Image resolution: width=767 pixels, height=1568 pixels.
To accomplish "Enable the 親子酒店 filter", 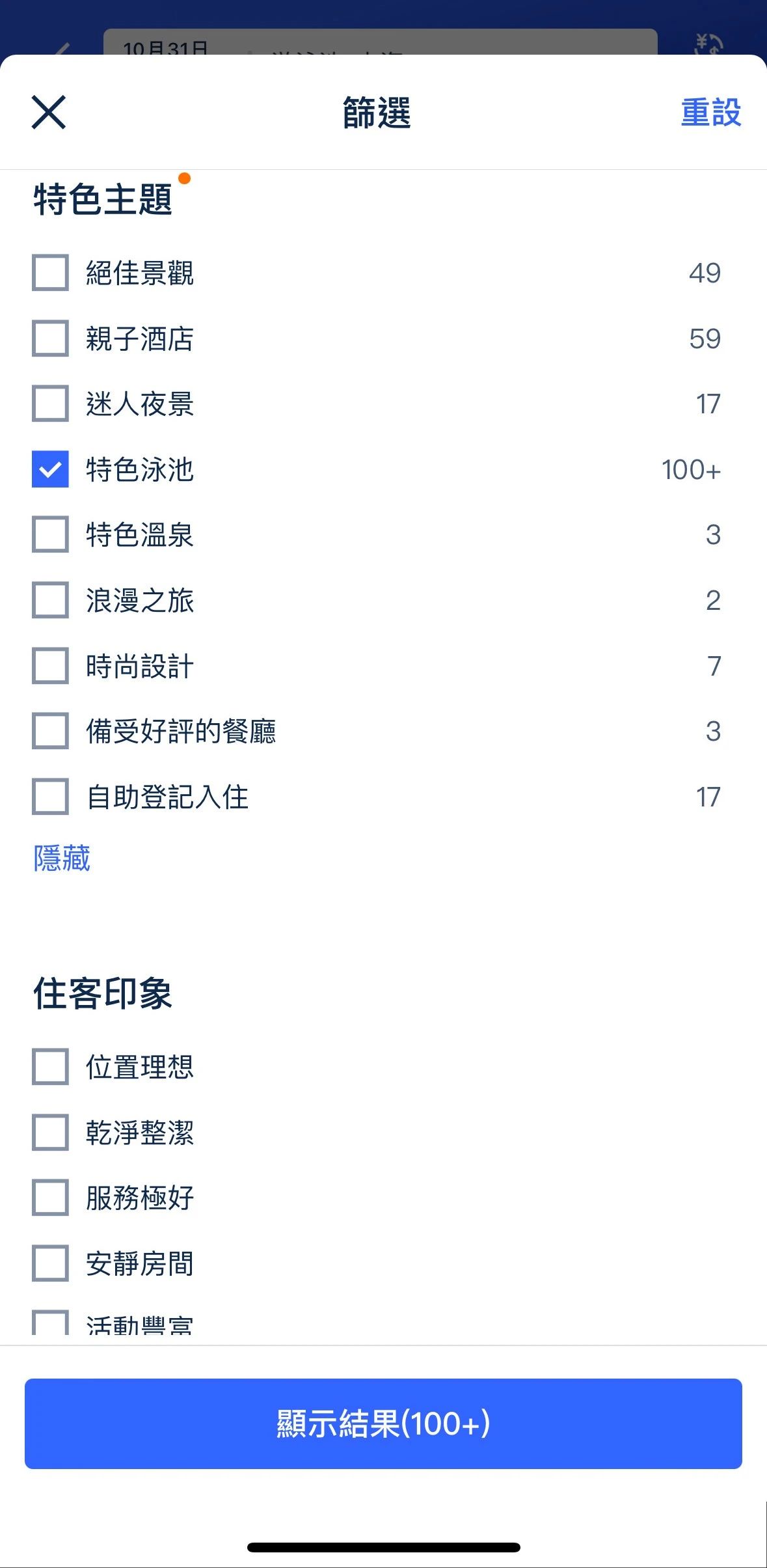I will pos(50,338).
